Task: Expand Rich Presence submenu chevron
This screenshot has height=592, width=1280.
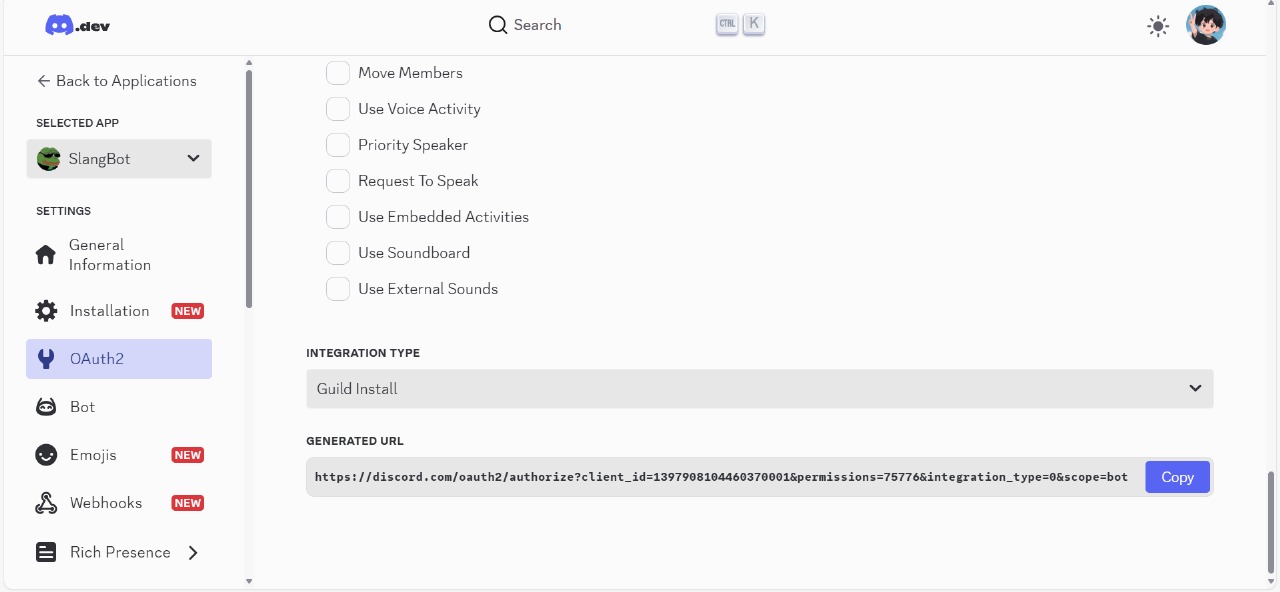Action: pos(193,552)
